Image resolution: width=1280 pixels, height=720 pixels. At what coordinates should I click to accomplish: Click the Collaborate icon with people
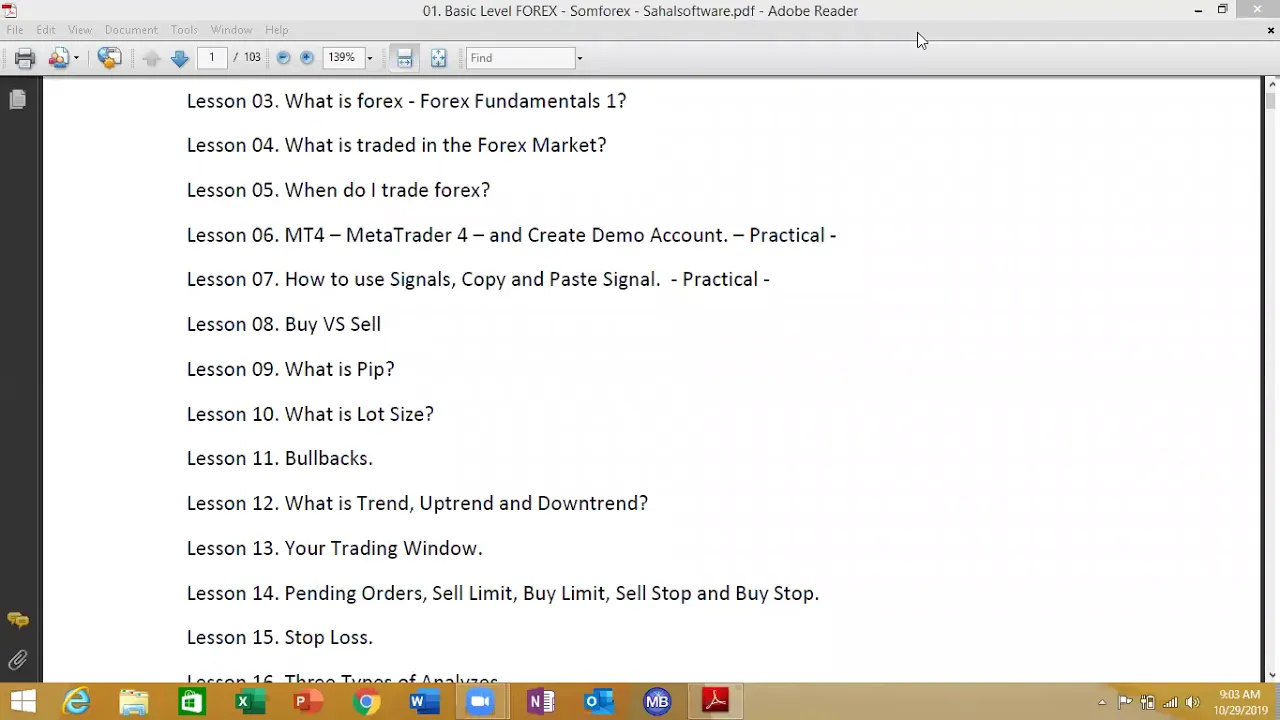(58, 58)
